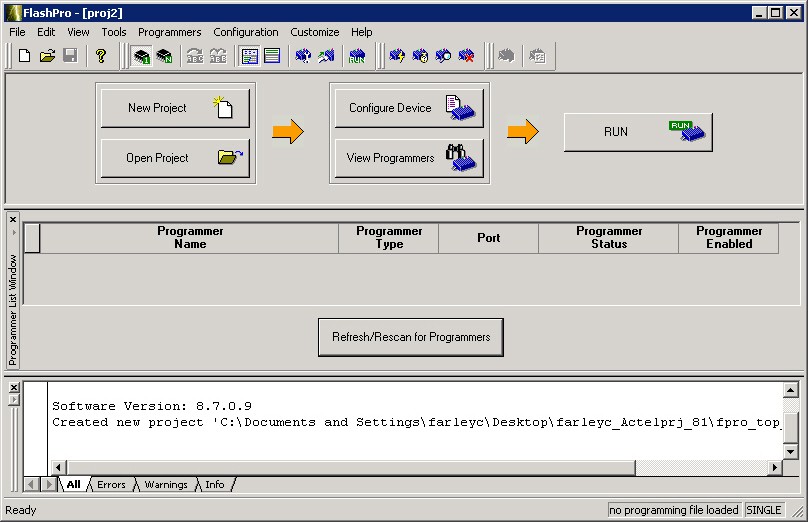This screenshot has width=808, height=522.
Task: Click the small arrow under log panel close button
Action: 14,400
